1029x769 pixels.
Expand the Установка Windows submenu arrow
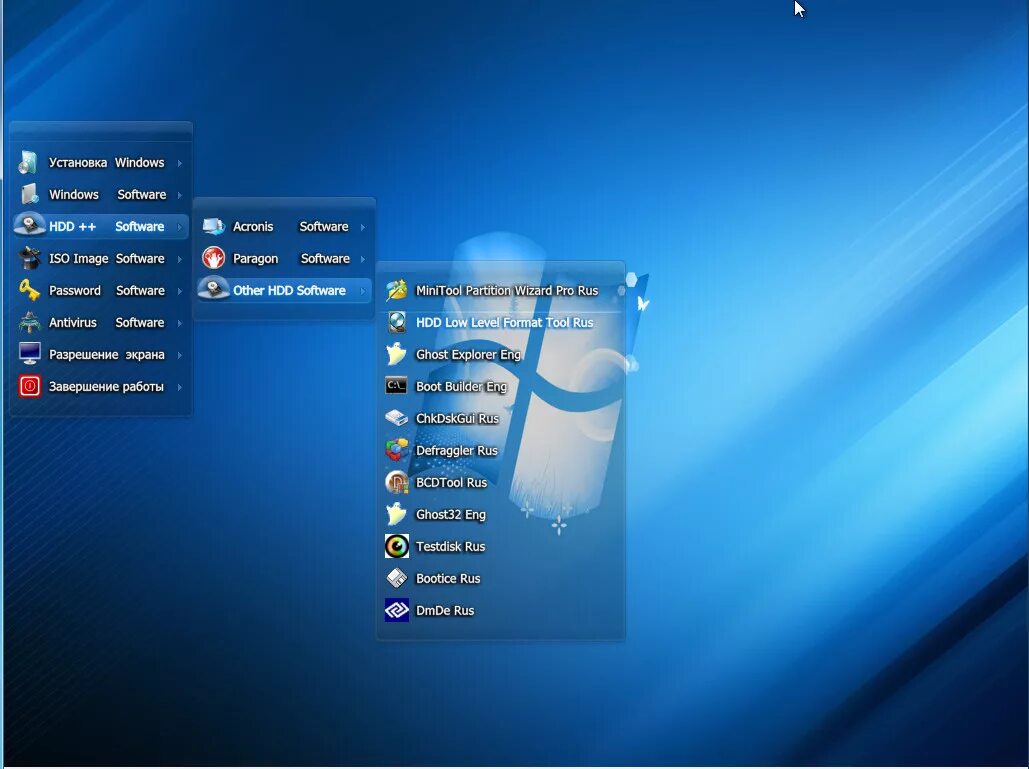182,162
